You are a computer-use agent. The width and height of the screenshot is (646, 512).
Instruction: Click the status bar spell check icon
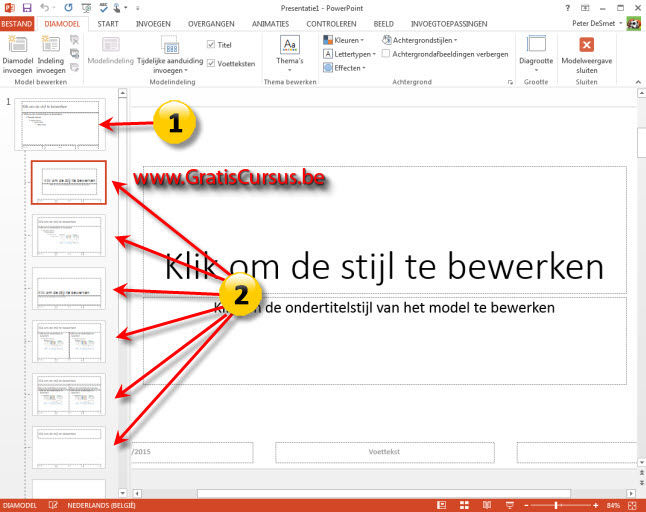[x=53, y=505]
